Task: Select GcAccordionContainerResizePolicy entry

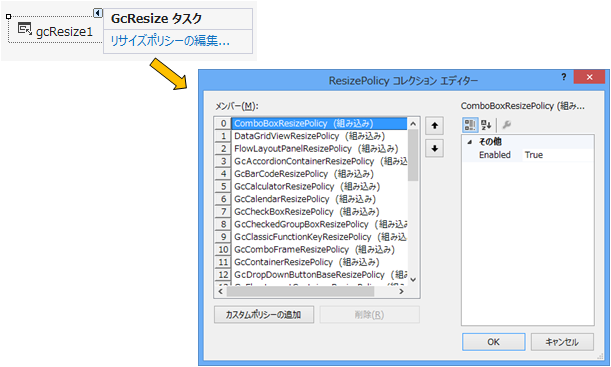Action: coord(320,161)
